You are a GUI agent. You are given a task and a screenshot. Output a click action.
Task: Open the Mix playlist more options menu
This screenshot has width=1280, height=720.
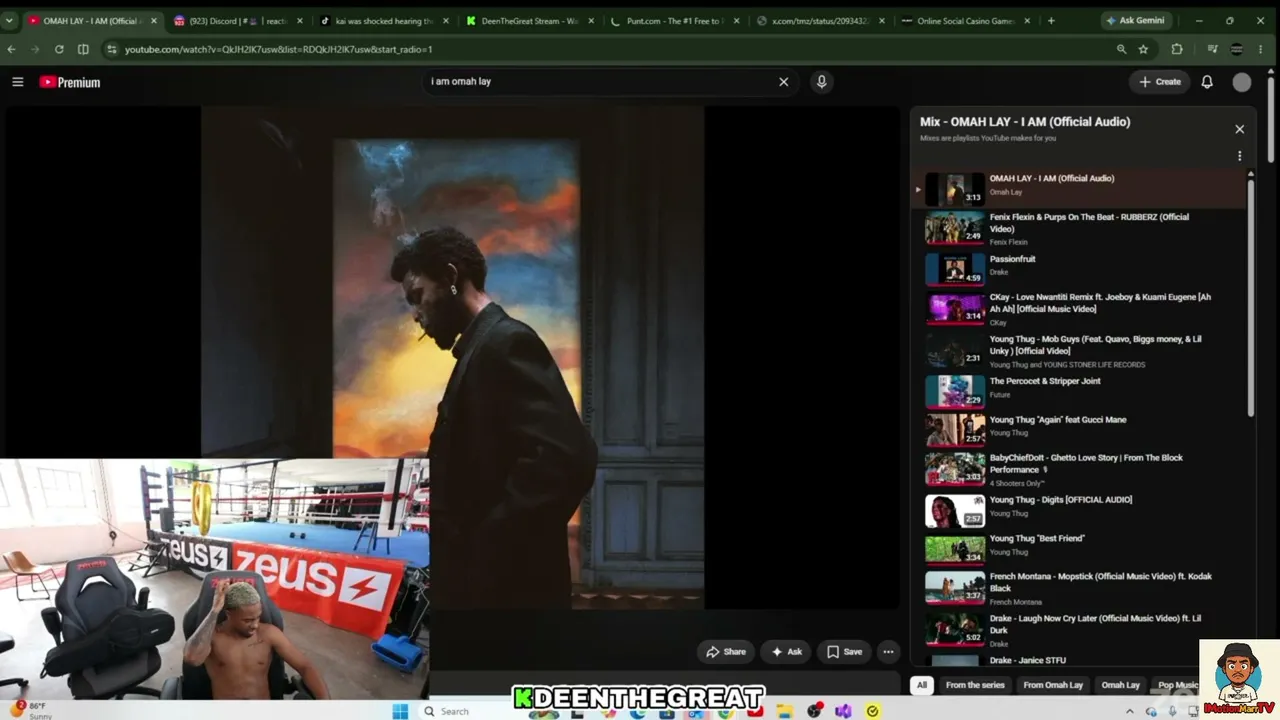(x=1239, y=156)
